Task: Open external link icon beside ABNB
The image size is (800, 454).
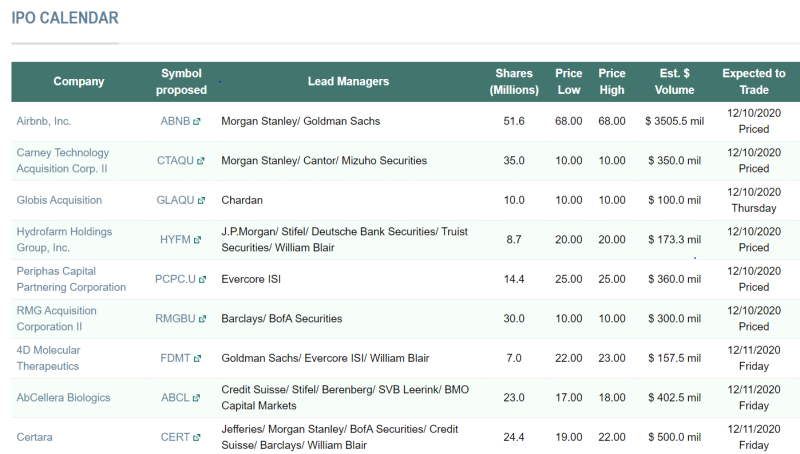Action: 197,121
